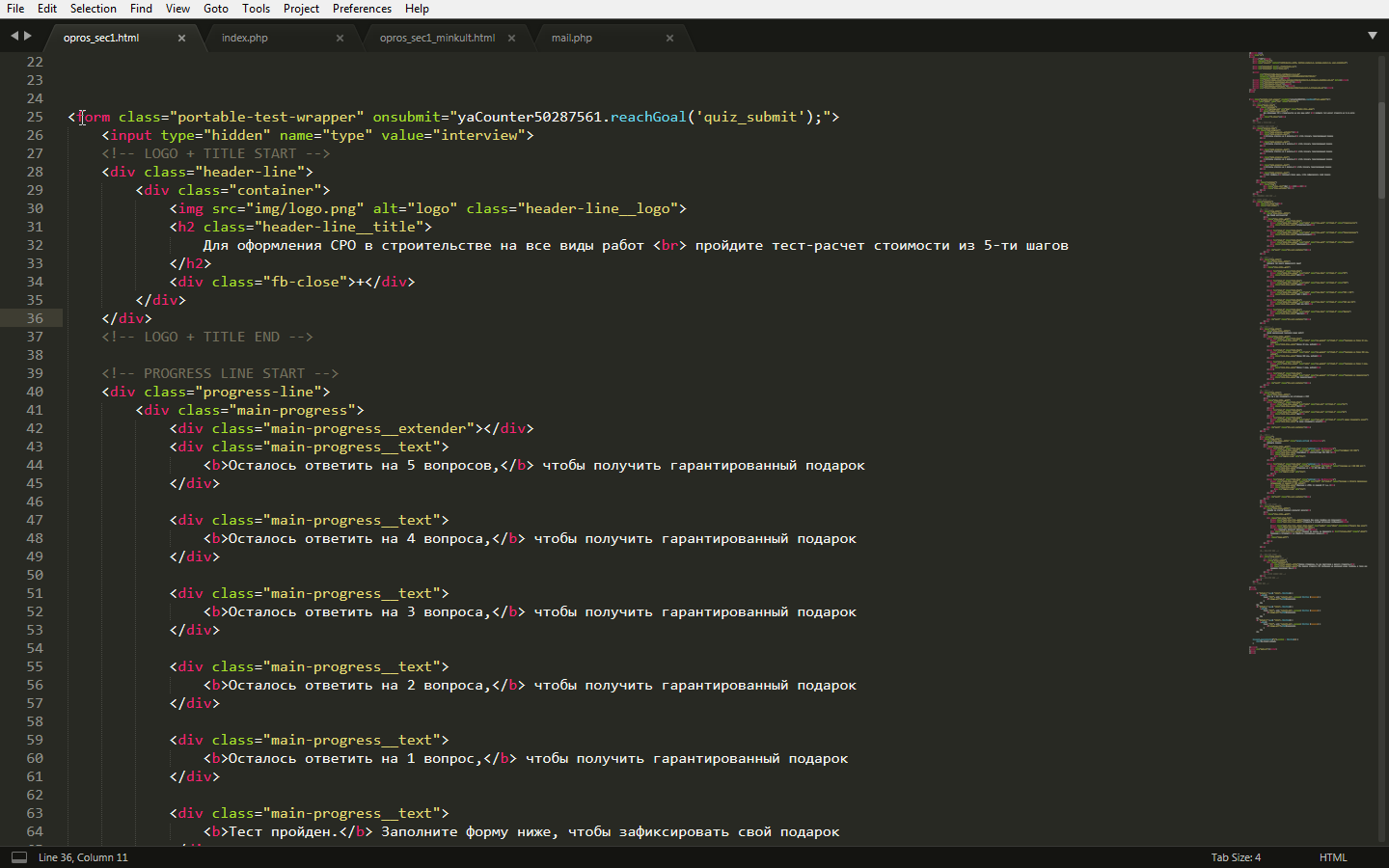
Task: Click the "fb-close" class value
Action: [305, 282]
